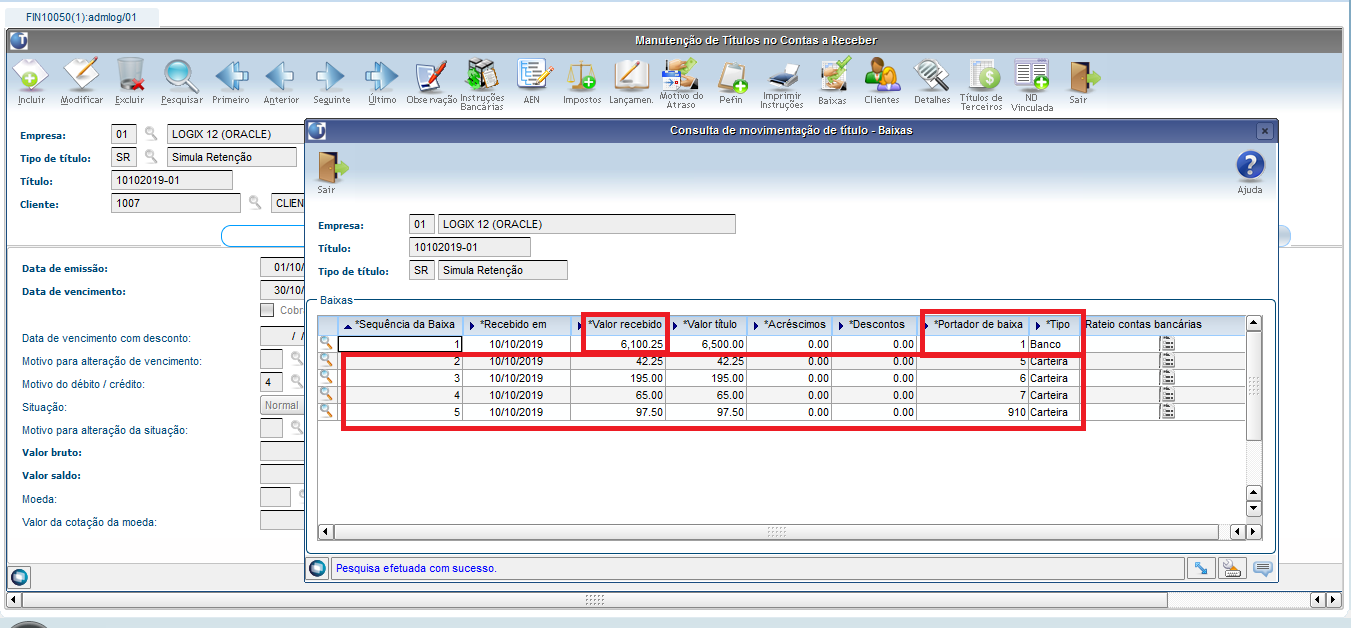Click status bar chat icon in dialog
The image size is (1351, 628).
1262,569
